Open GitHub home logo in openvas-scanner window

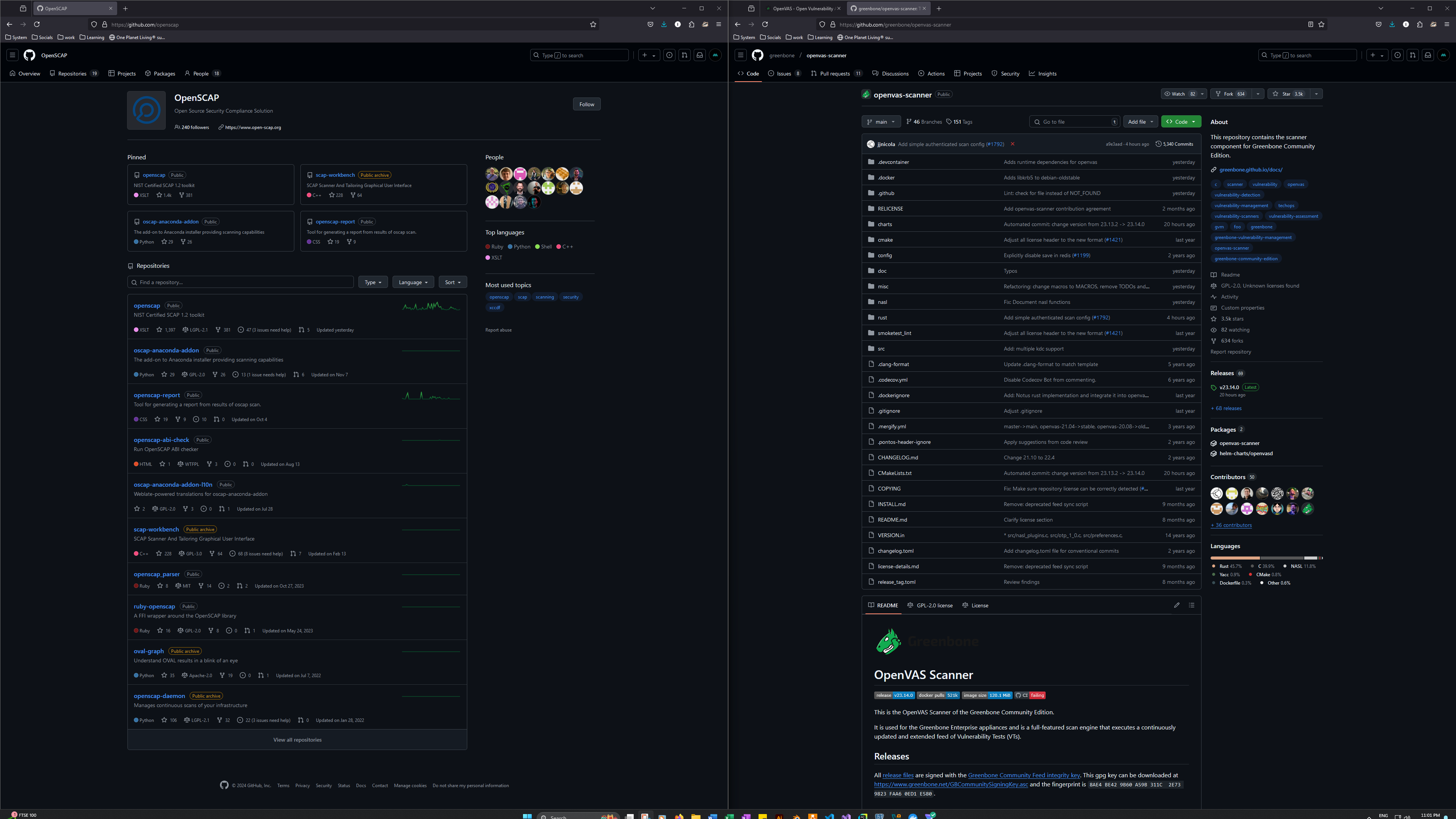(x=757, y=55)
